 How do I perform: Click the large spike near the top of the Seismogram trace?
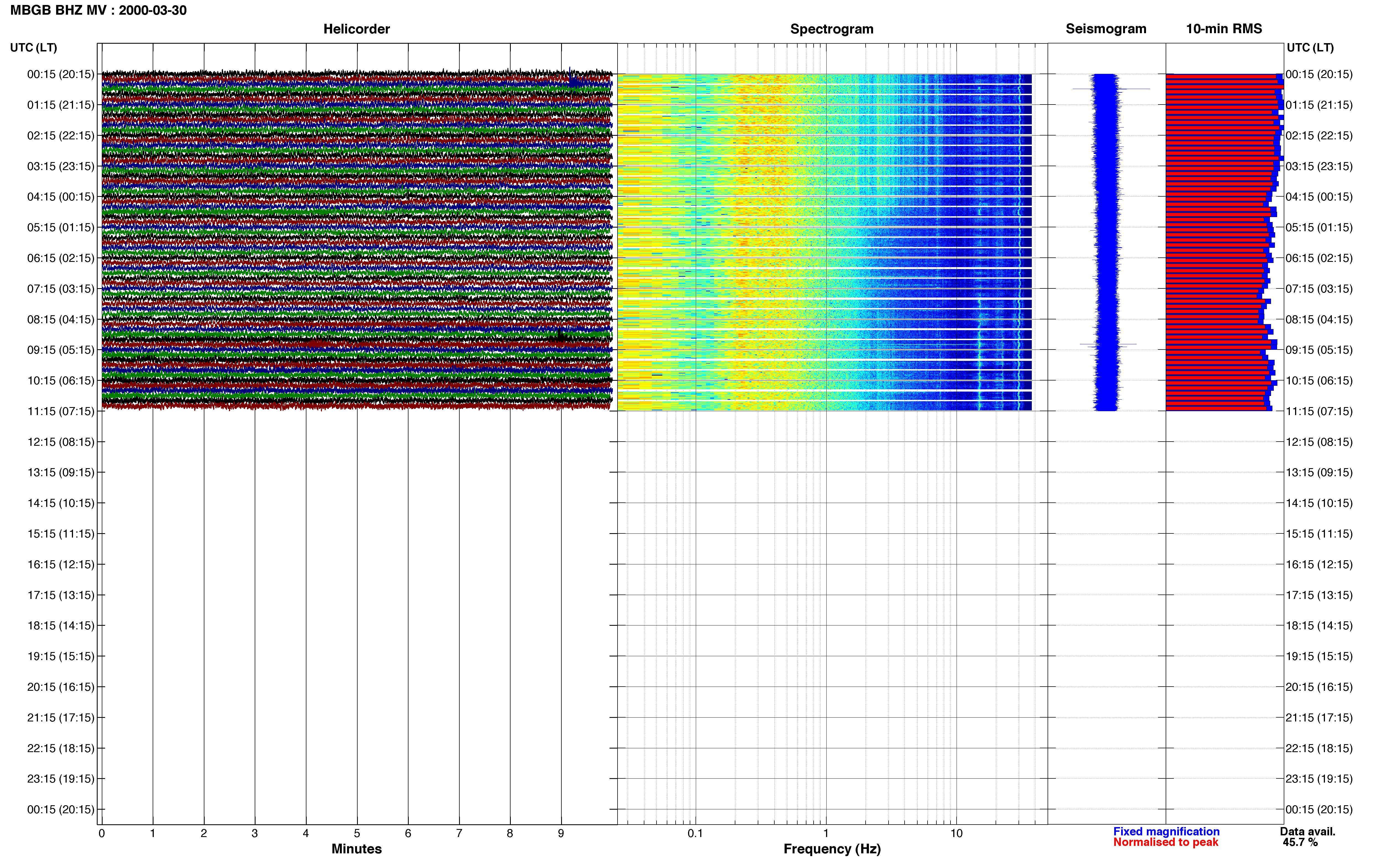coord(1111,89)
